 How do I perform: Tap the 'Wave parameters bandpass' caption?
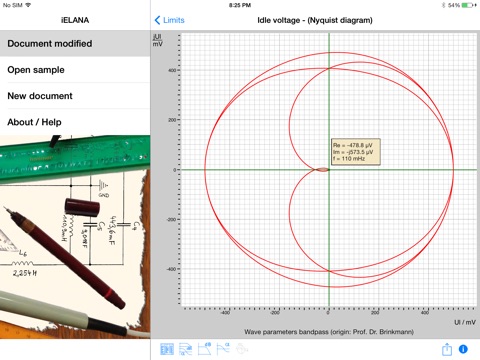(329, 332)
